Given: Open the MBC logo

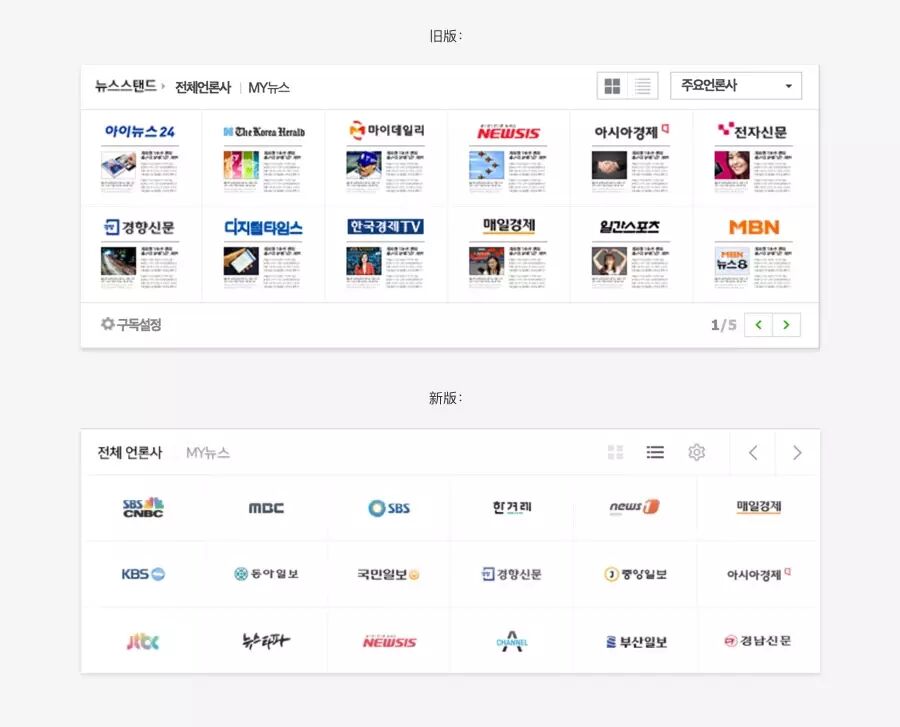Looking at the screenshot, I should pyautogui.click(x=266, y=508).
